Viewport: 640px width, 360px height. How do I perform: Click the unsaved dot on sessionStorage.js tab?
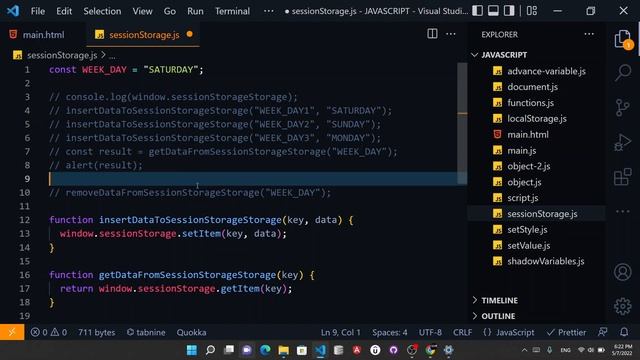[189, 34]
